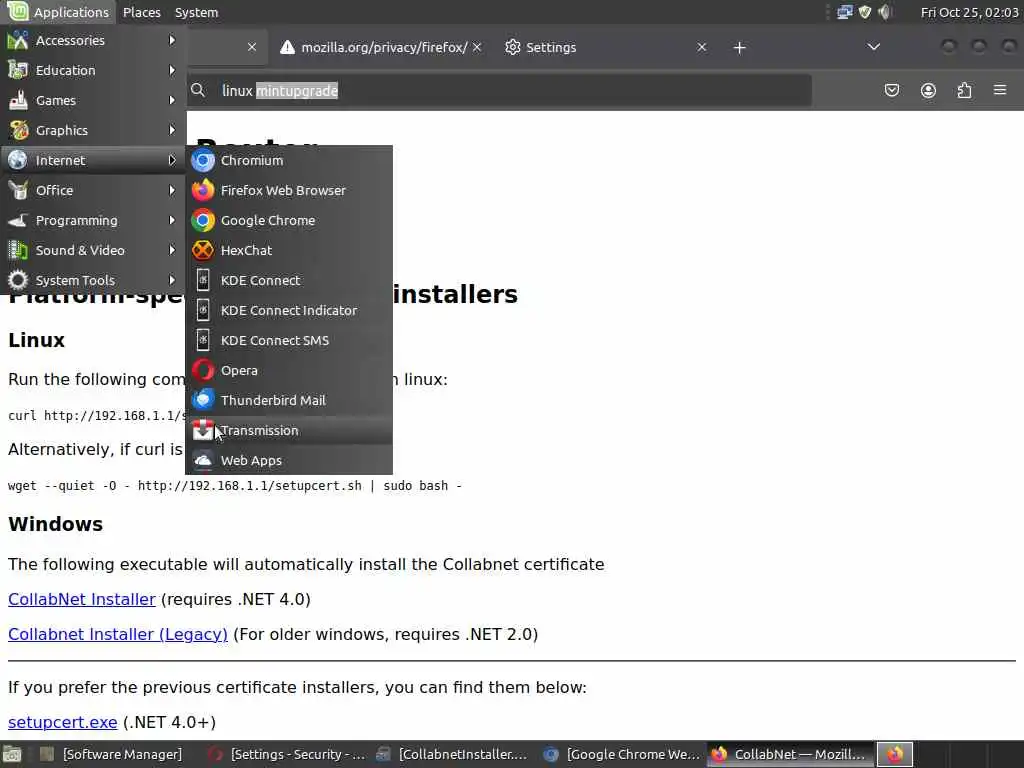Open Web Apps entry

(x=289, y=460)
